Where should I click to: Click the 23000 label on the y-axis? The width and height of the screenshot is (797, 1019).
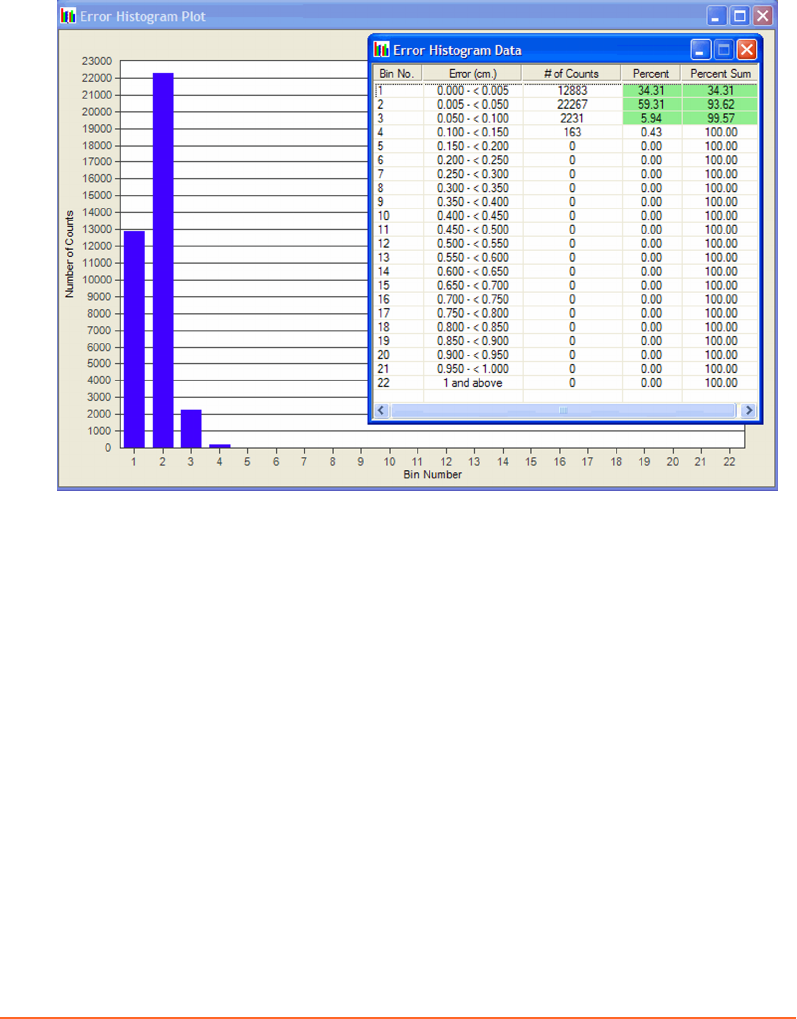(96, 61)
